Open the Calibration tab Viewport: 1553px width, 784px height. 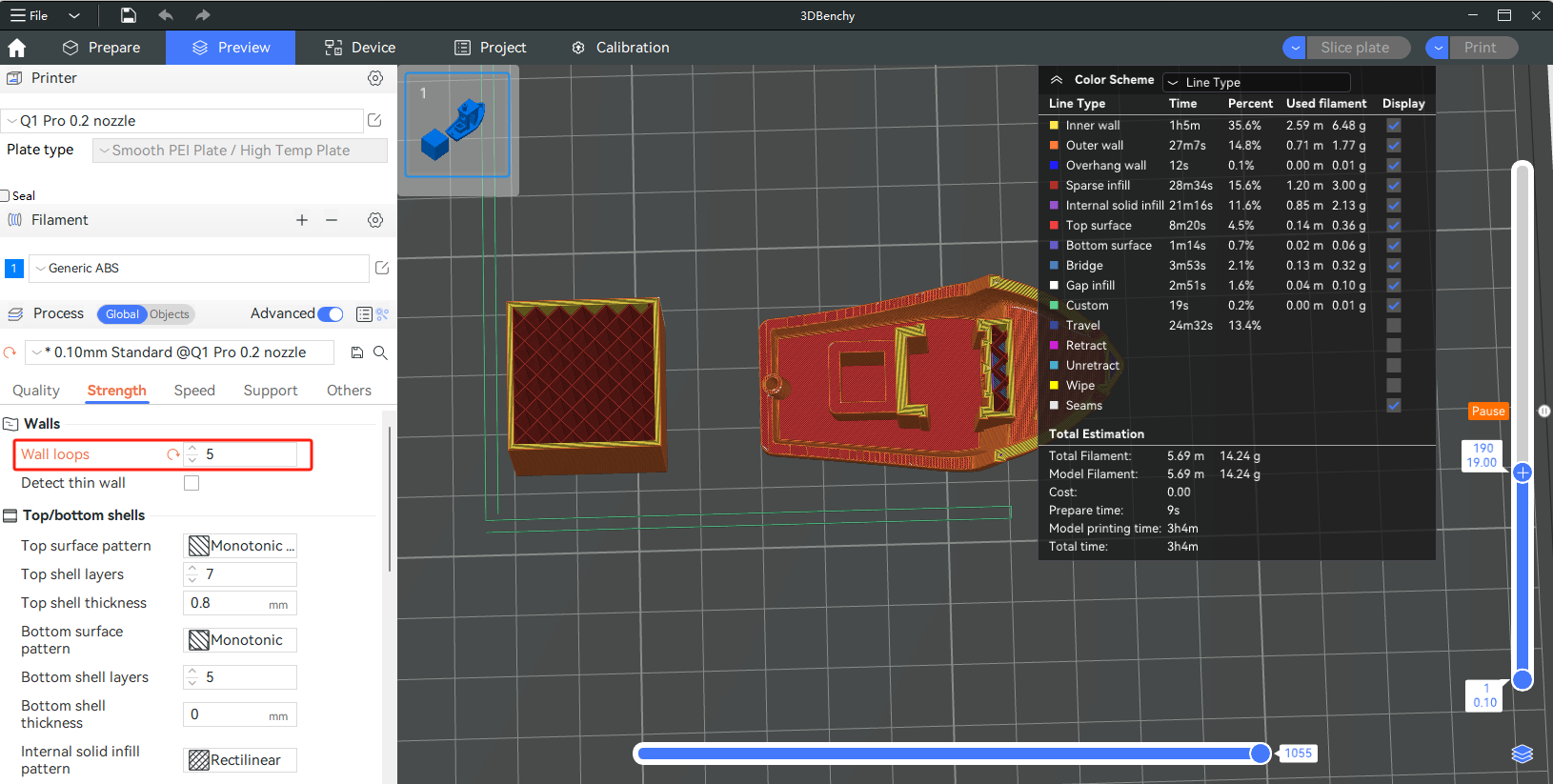[x=620, y=48]
